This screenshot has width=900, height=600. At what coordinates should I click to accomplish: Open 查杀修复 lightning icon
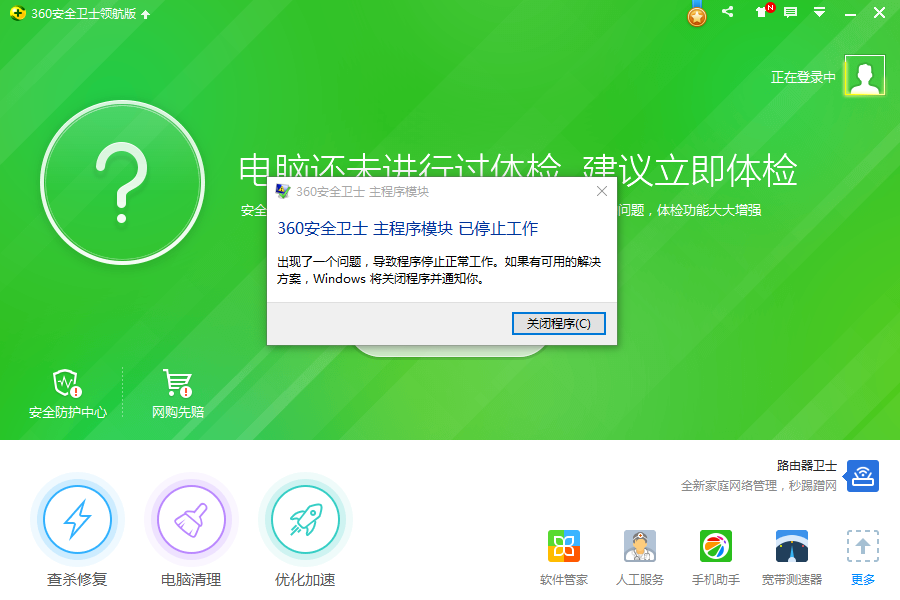click(x=77, y=519)
